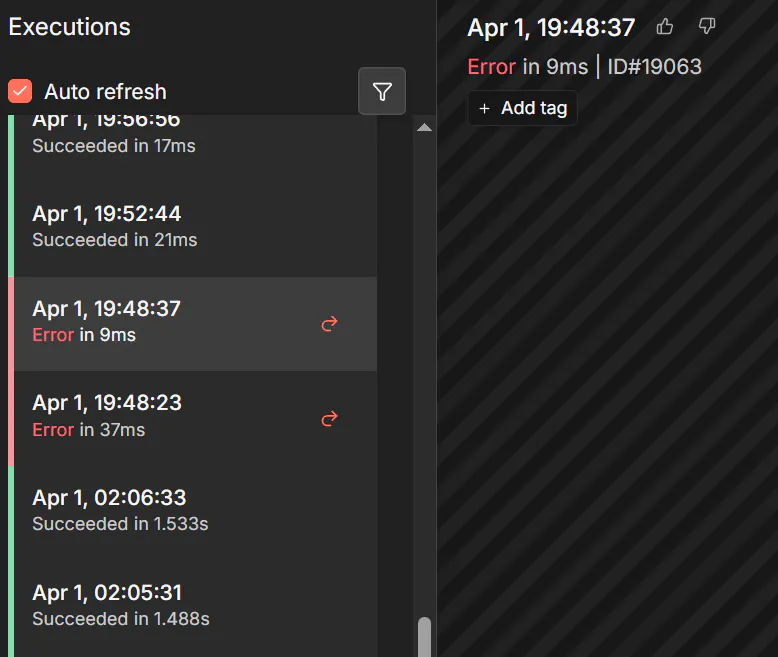Click the thumbs down rating icon
778x657 pixels.
point(707,27)
